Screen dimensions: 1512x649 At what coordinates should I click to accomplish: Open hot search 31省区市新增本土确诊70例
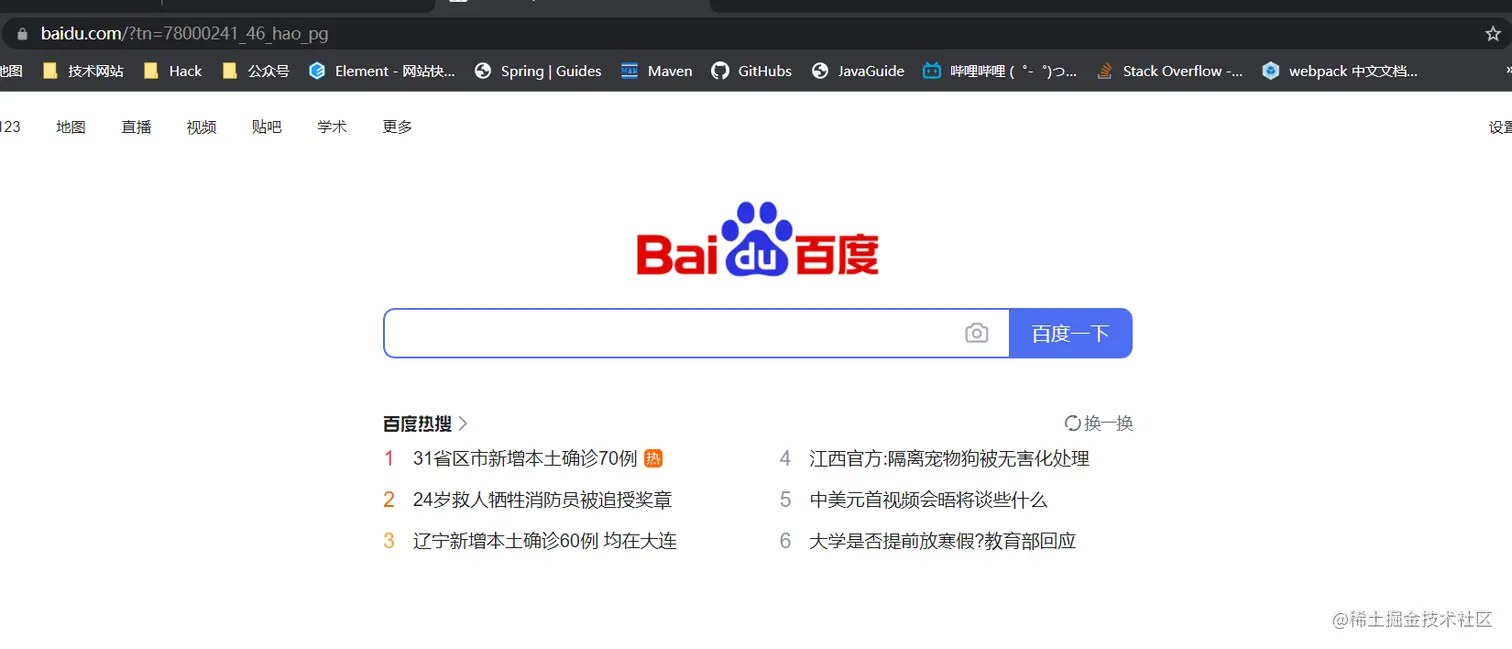click(x=525, y=458)
